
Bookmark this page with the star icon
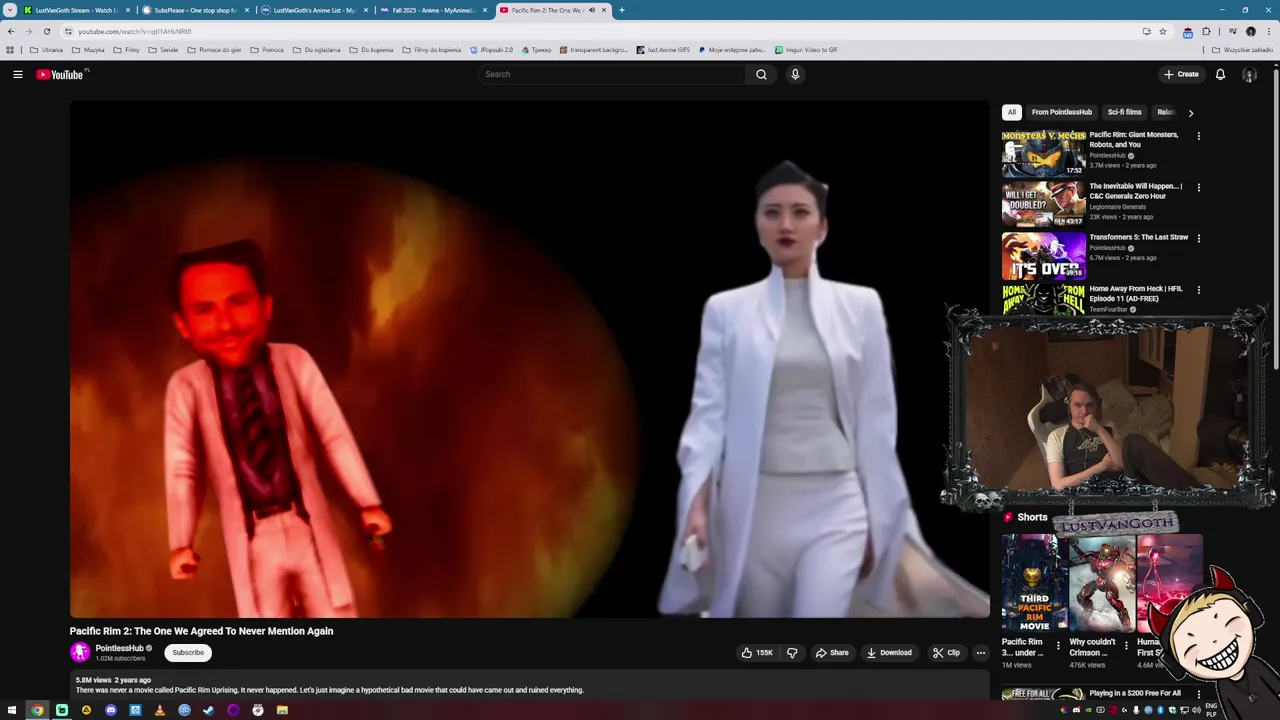click(1163, 31)
